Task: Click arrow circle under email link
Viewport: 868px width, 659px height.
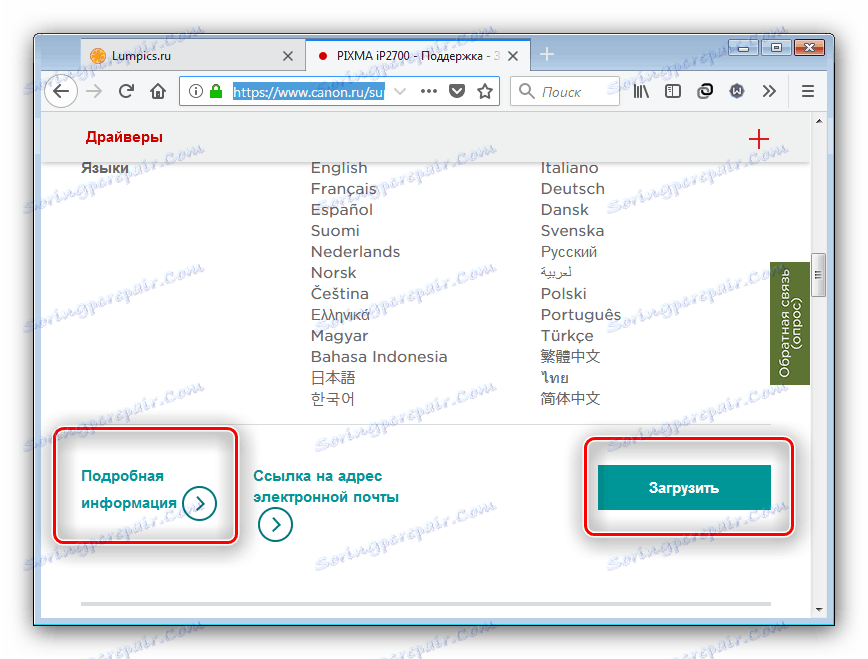Action: 275,524
